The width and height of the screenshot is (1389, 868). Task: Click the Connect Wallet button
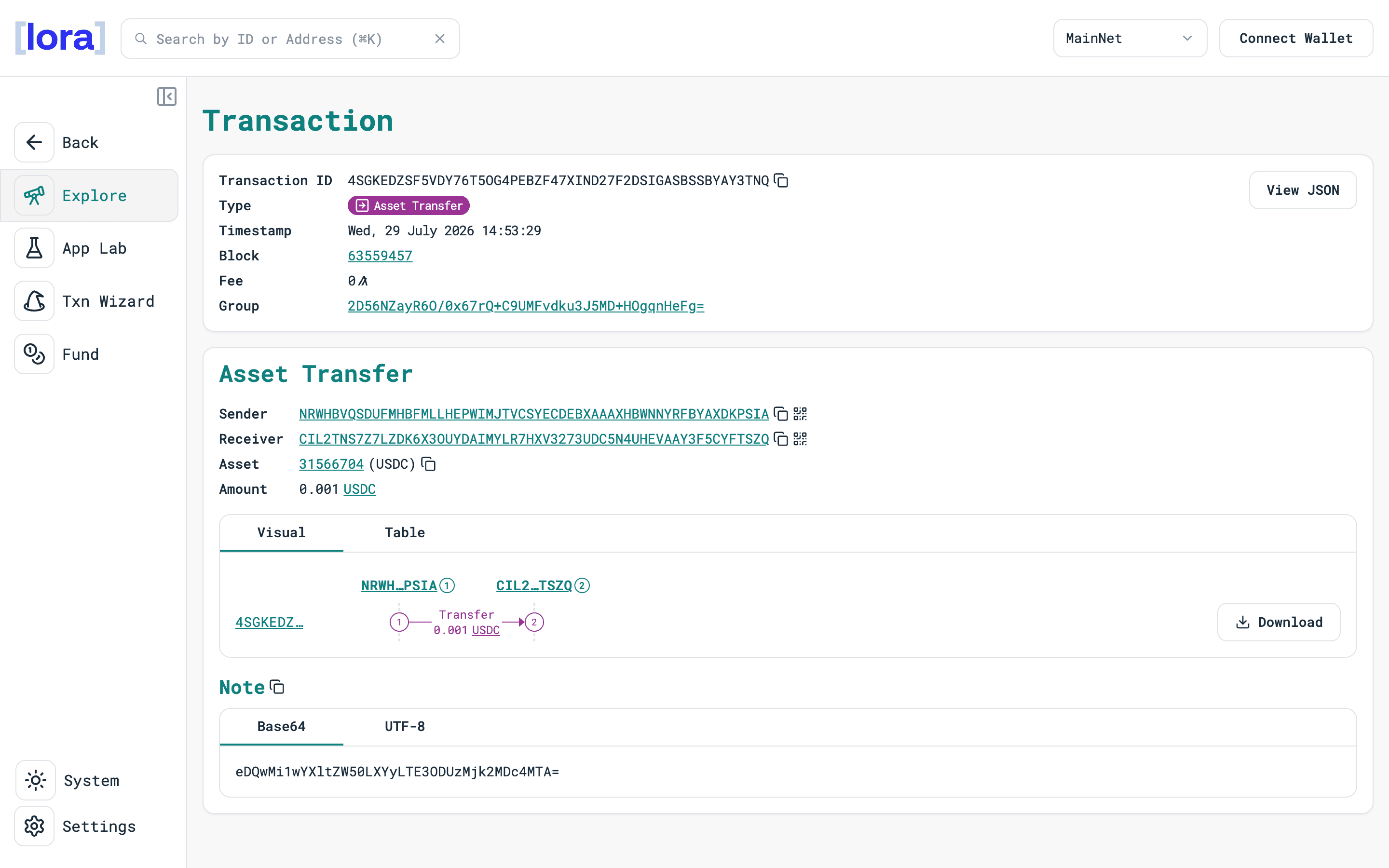[x=1295, y=39]
